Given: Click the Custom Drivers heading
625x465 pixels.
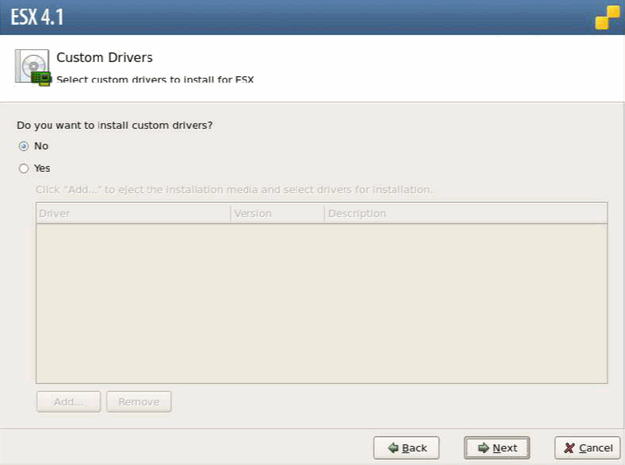Looking at the screenshot, I should click(x=104, y=58).
